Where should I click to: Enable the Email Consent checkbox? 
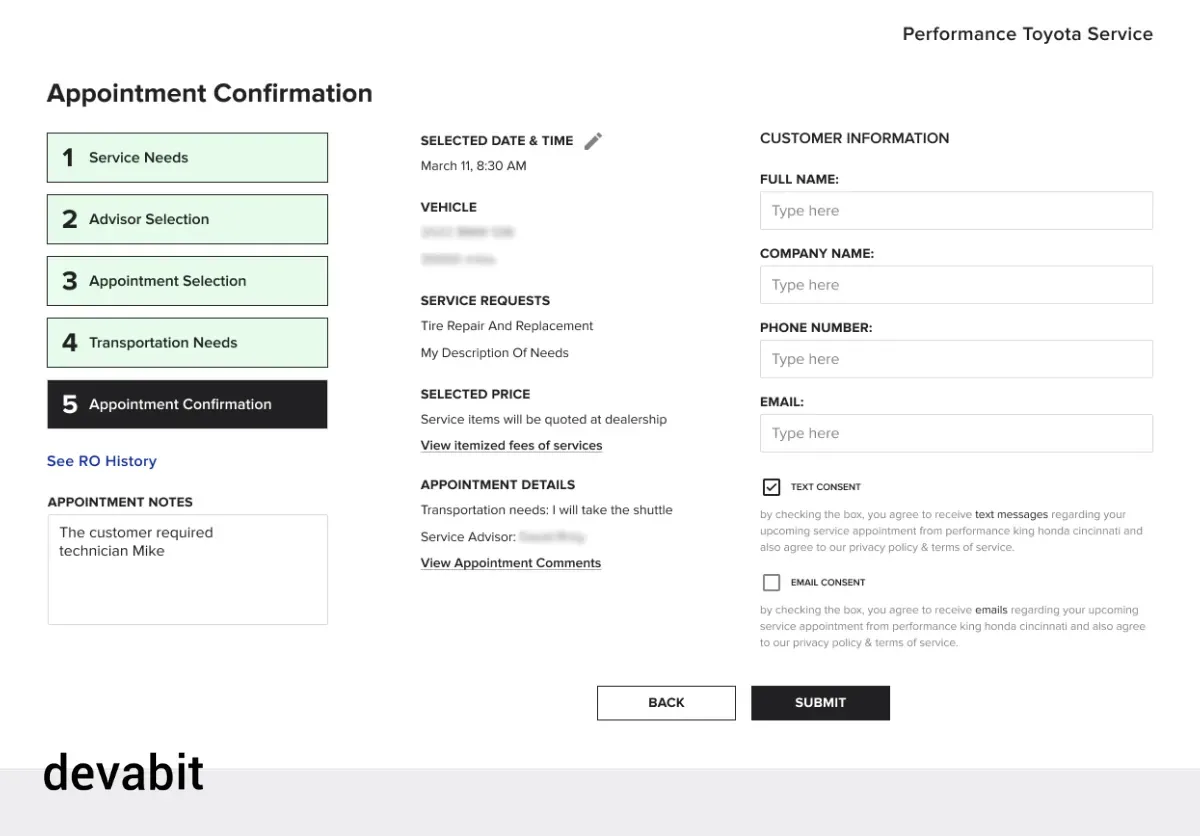(771, 582)
